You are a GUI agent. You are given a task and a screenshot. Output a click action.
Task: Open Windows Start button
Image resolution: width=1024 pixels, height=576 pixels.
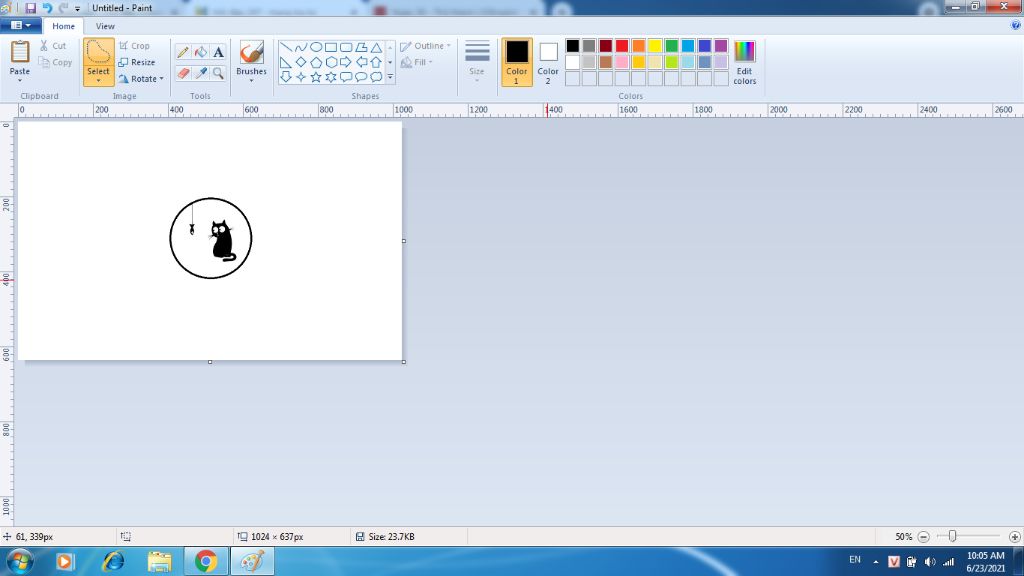[x=20, y=561]
